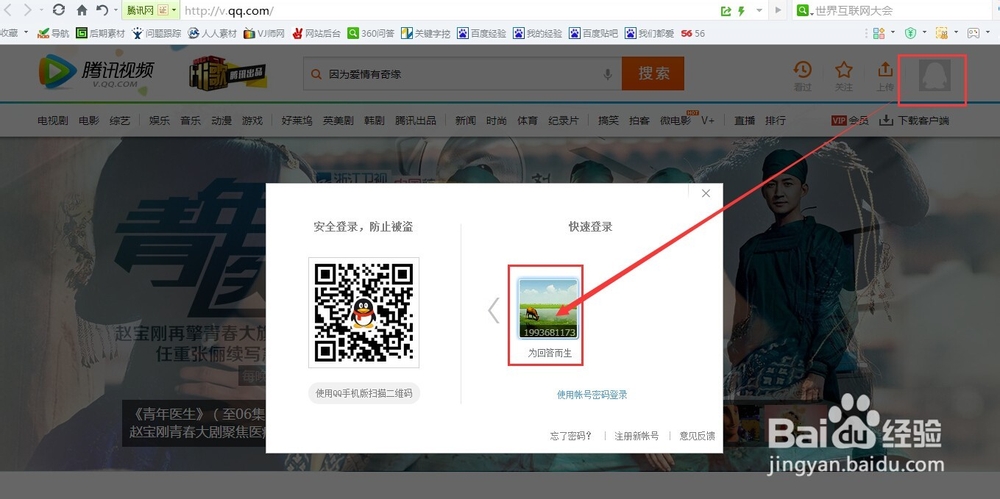
Task: Open the 百度经验 bookmark
Action: [482, 33]
